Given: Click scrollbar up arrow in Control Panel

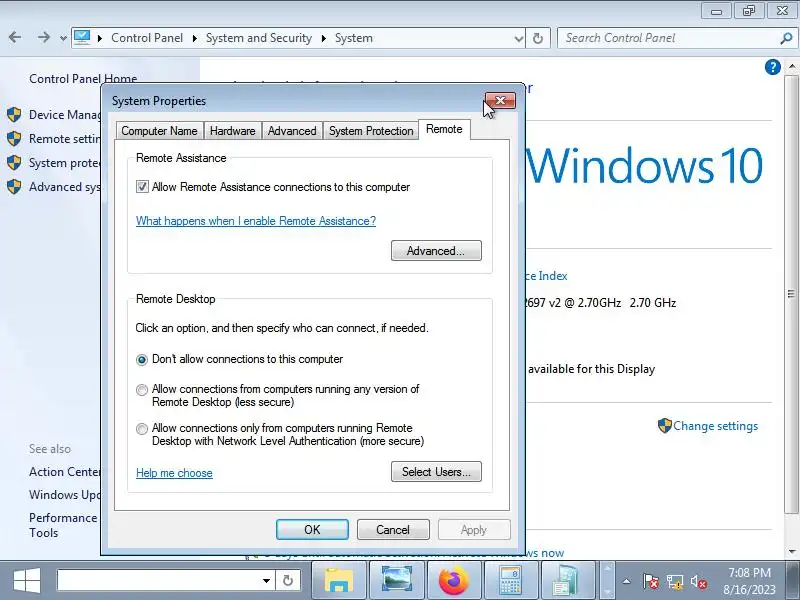Looking at the screenshot, I should click(792, 66).
